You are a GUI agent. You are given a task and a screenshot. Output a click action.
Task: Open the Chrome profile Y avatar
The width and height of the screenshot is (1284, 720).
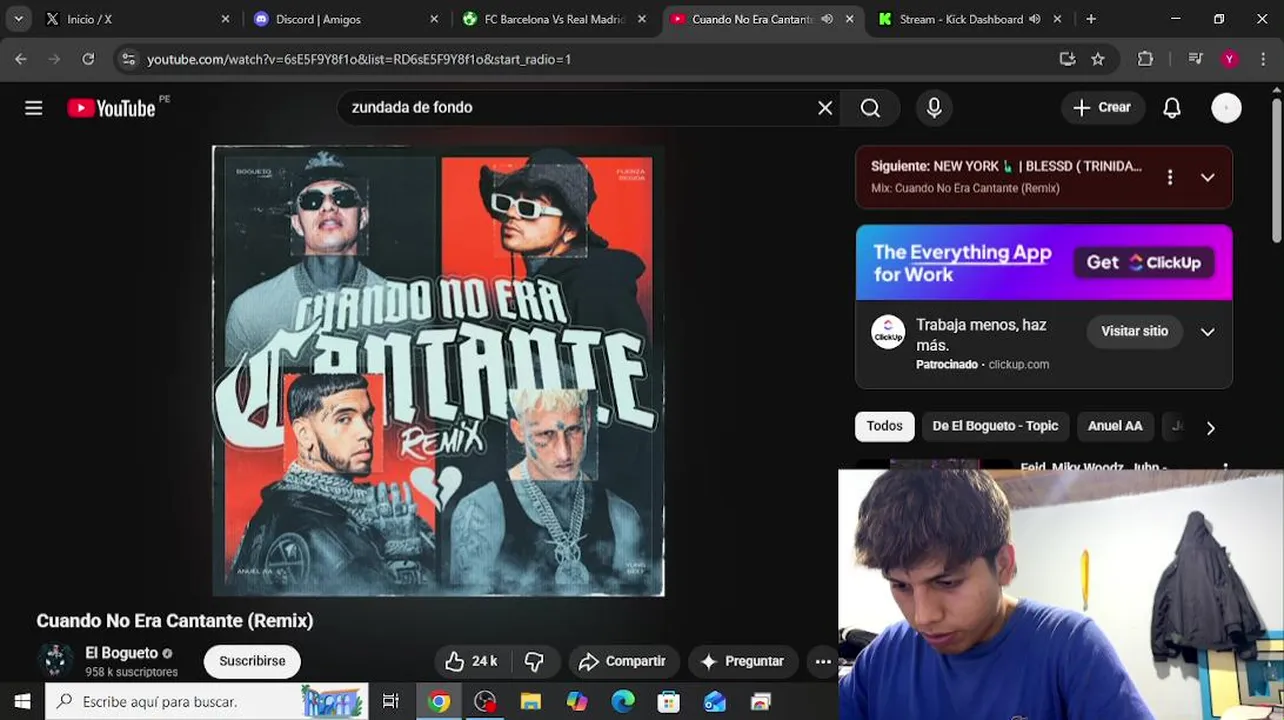(x=1229, y=59)
